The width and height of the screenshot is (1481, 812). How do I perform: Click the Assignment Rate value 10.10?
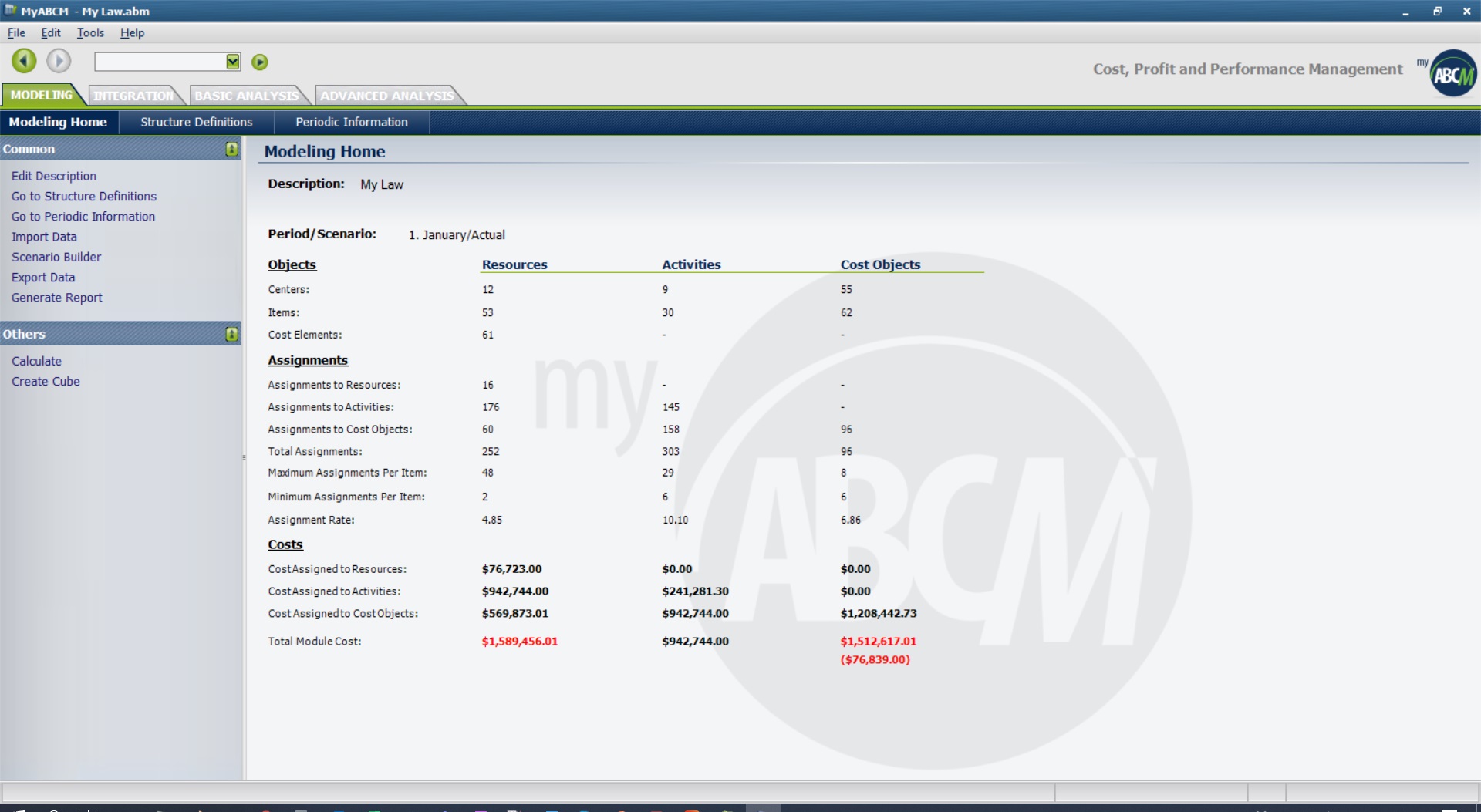675,520
